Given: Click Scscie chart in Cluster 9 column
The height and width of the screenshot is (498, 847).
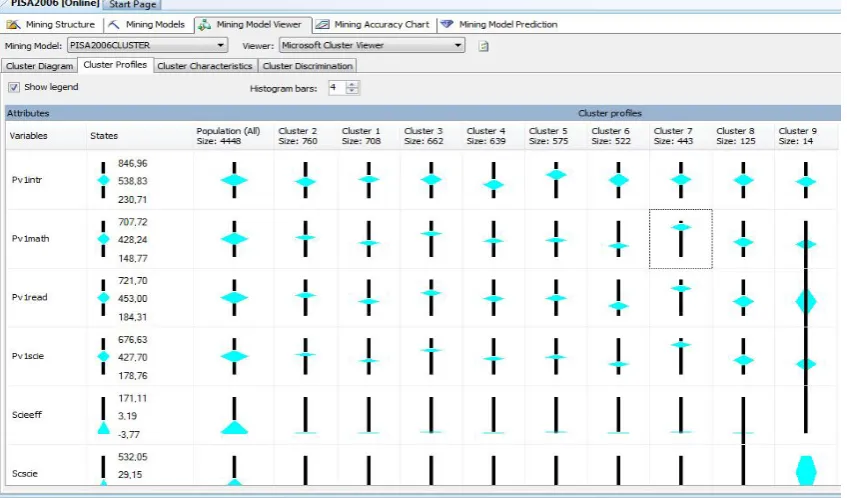Looking at the screenshot, I should 805,470.
